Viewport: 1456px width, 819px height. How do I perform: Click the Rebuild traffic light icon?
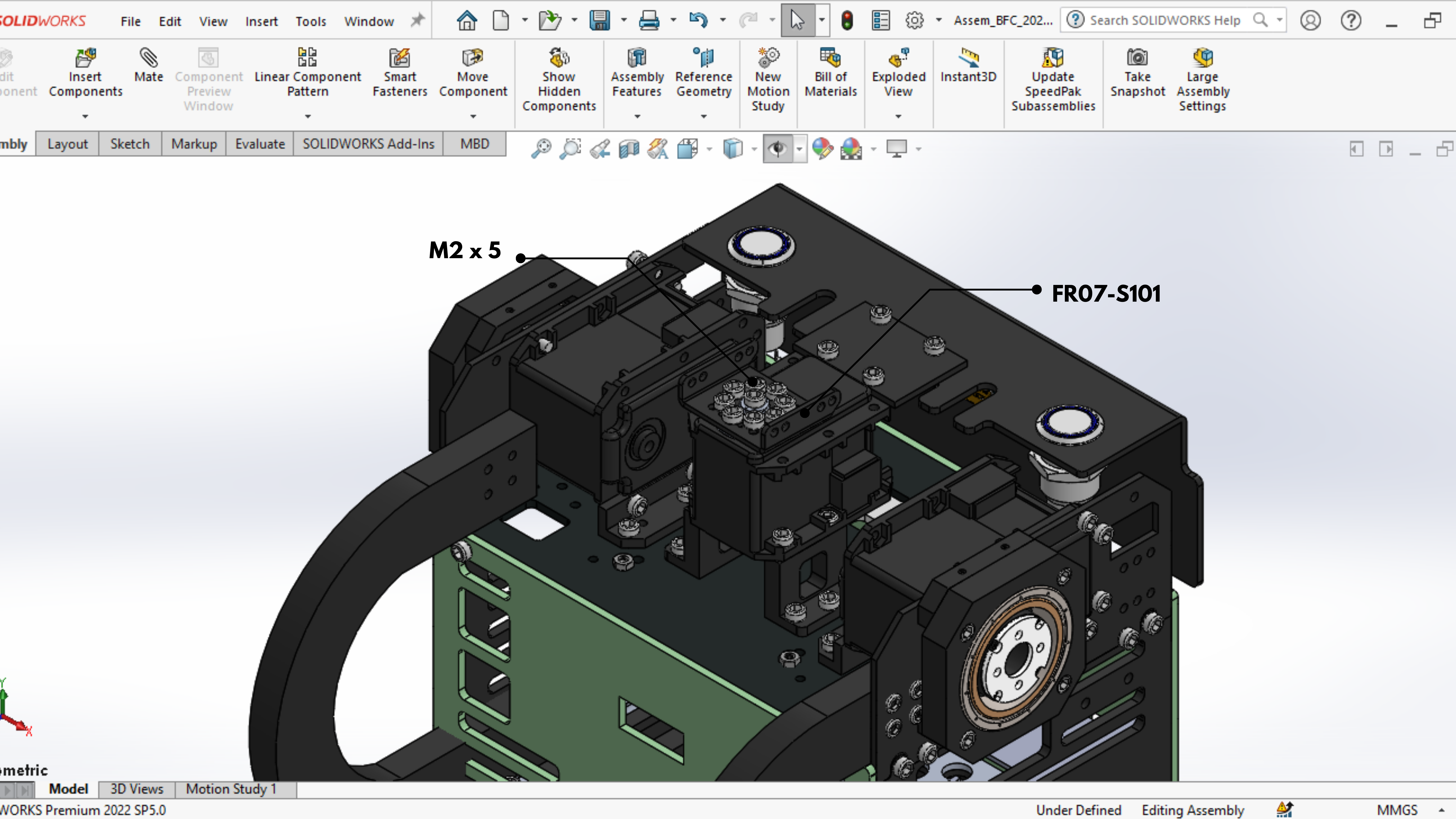847,21
